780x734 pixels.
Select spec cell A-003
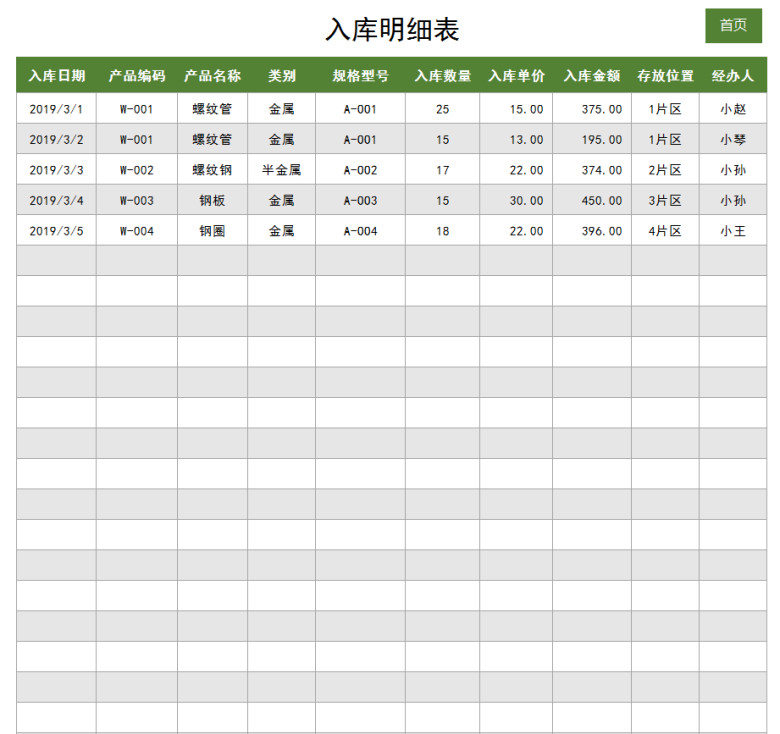pos(360,200)
